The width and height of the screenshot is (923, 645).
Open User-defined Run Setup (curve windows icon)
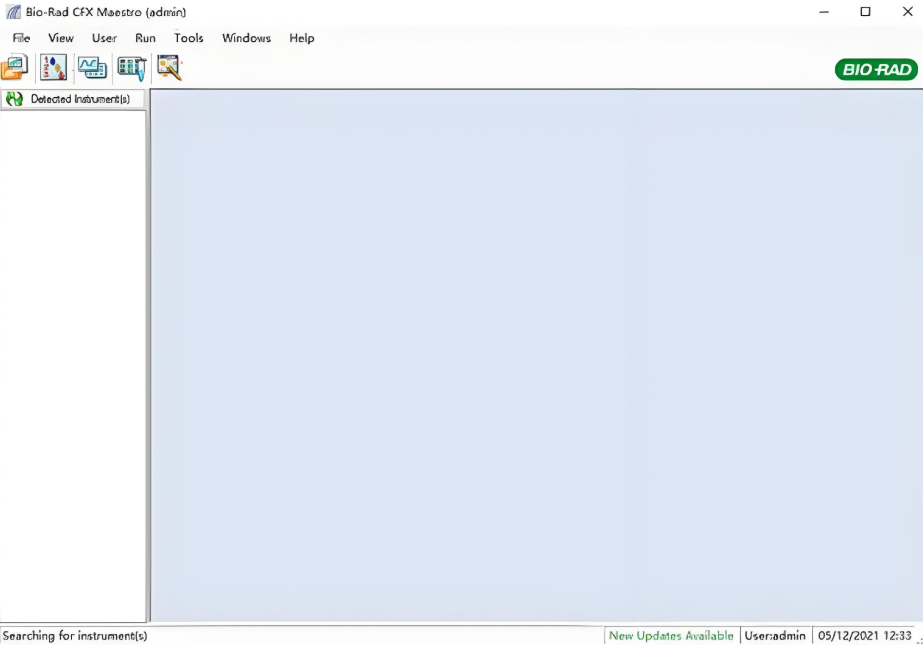[92, 68]
